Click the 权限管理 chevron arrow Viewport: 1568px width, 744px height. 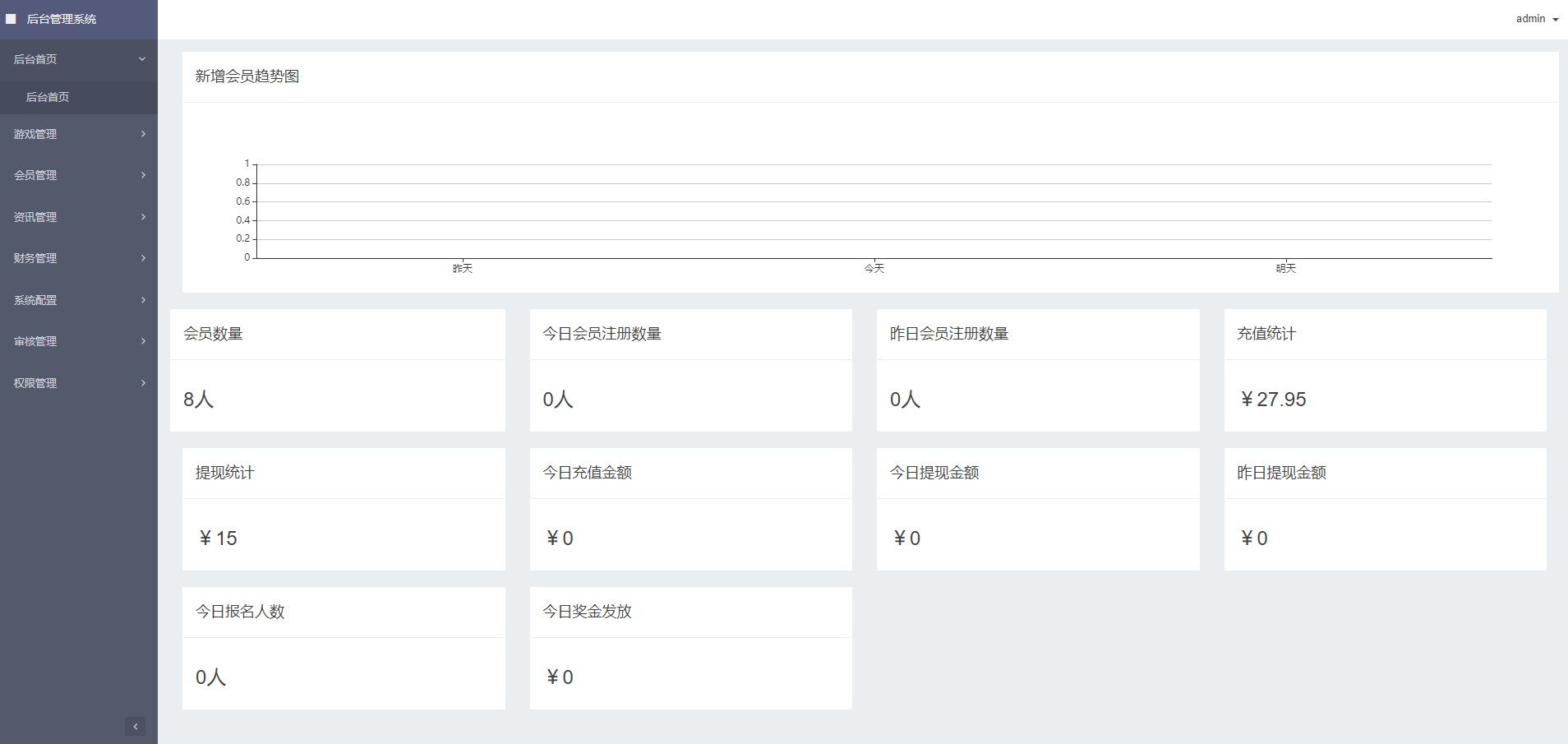(143, 383)
